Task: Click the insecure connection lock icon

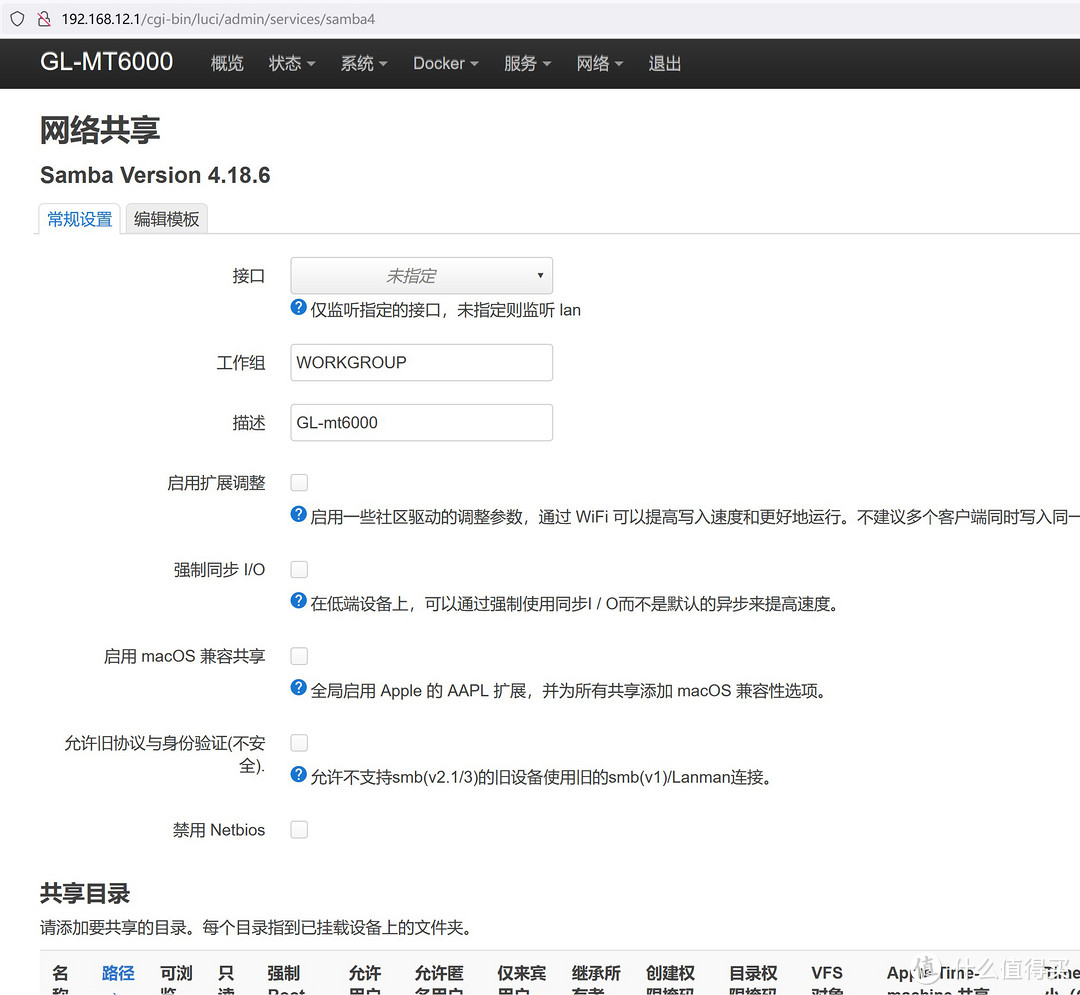Action: pyautogui.click(x=44, y=19)
